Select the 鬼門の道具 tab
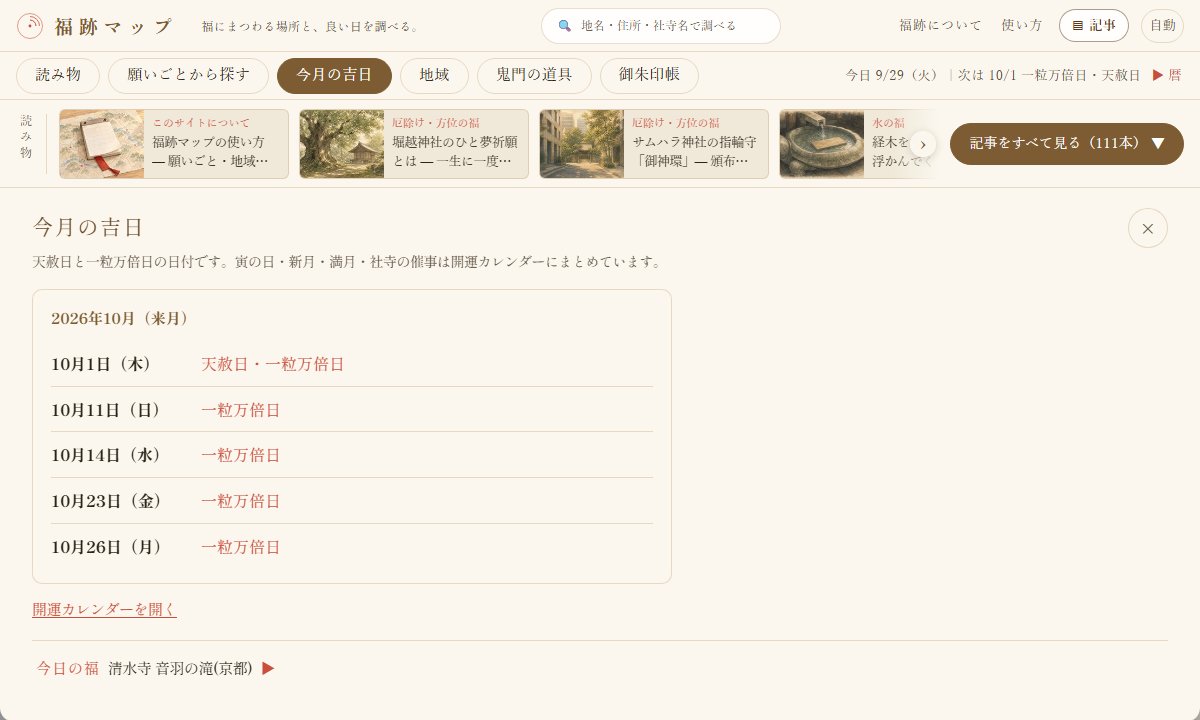The height and width of the screenshot is (720, 1200). [534, 75]
